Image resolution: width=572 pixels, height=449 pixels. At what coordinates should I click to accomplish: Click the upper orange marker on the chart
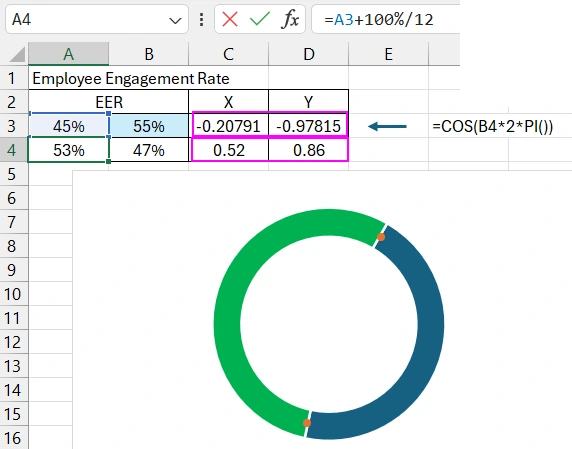pos(381,237)
